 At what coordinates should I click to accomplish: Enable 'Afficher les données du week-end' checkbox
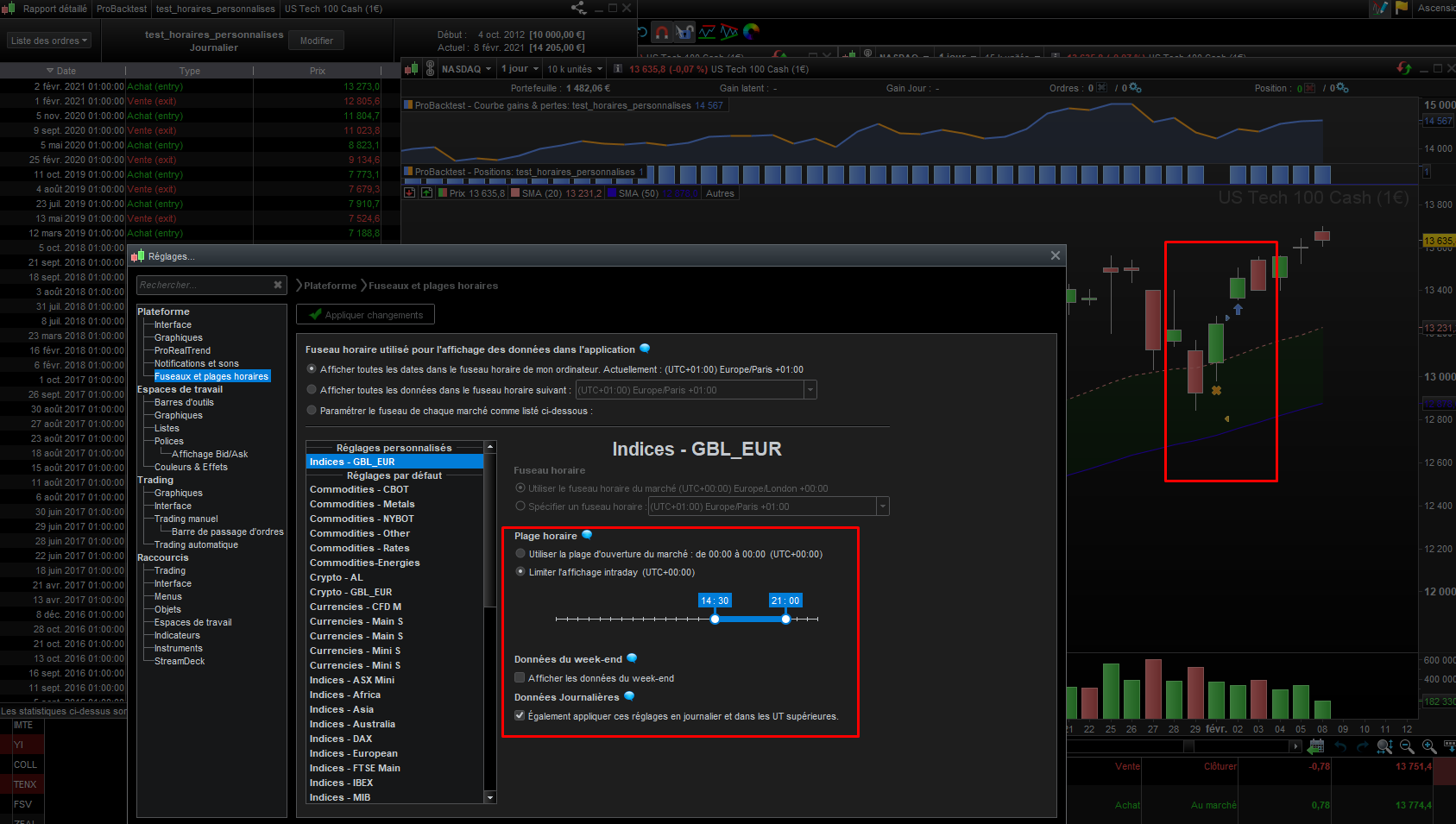(520, 678)
